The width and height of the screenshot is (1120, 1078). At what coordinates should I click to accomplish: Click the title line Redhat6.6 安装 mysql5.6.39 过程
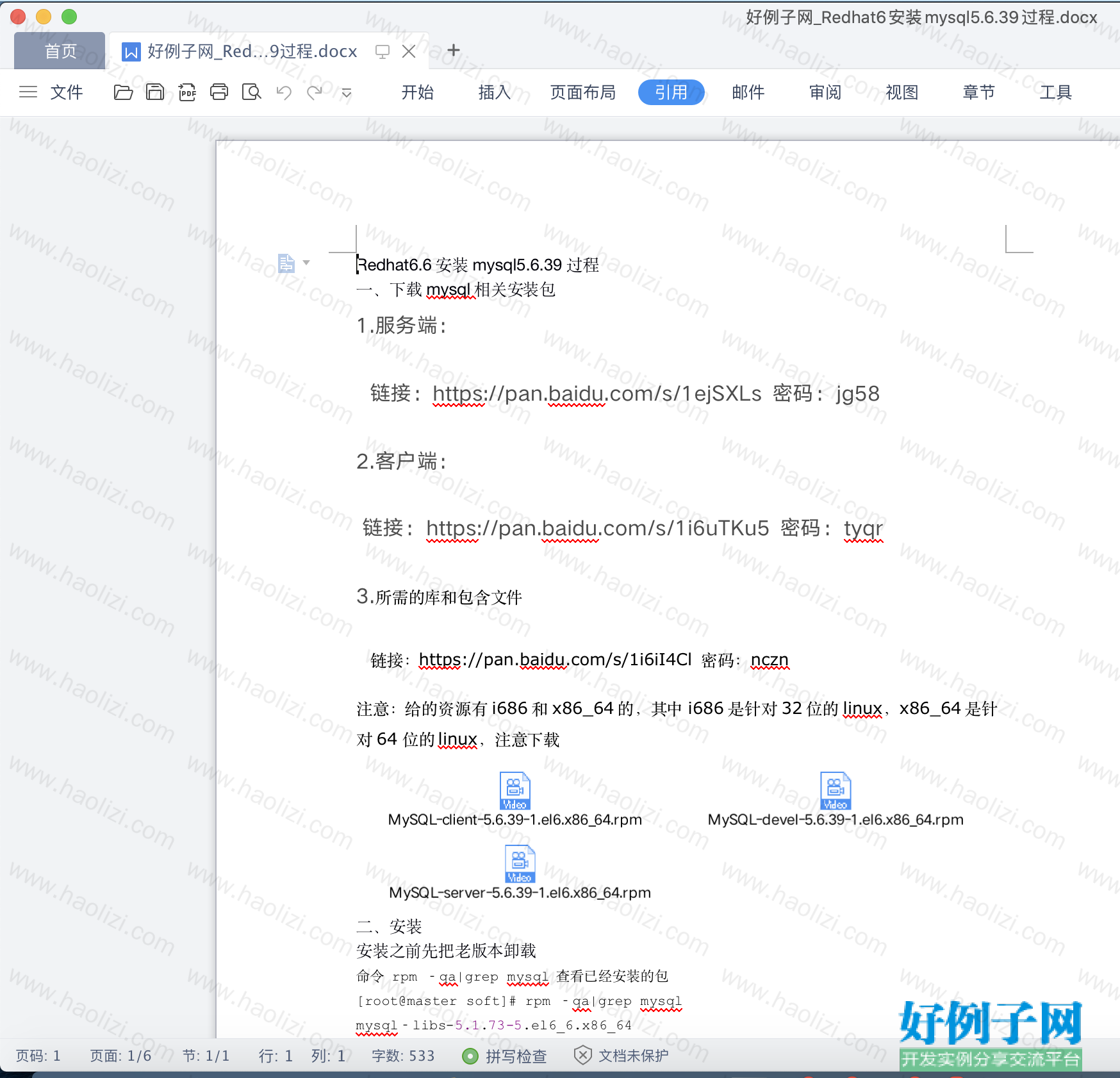(478, 265)
